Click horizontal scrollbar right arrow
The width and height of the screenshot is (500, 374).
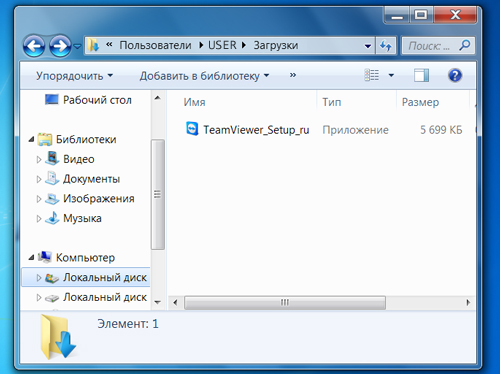tap(468, 303)
